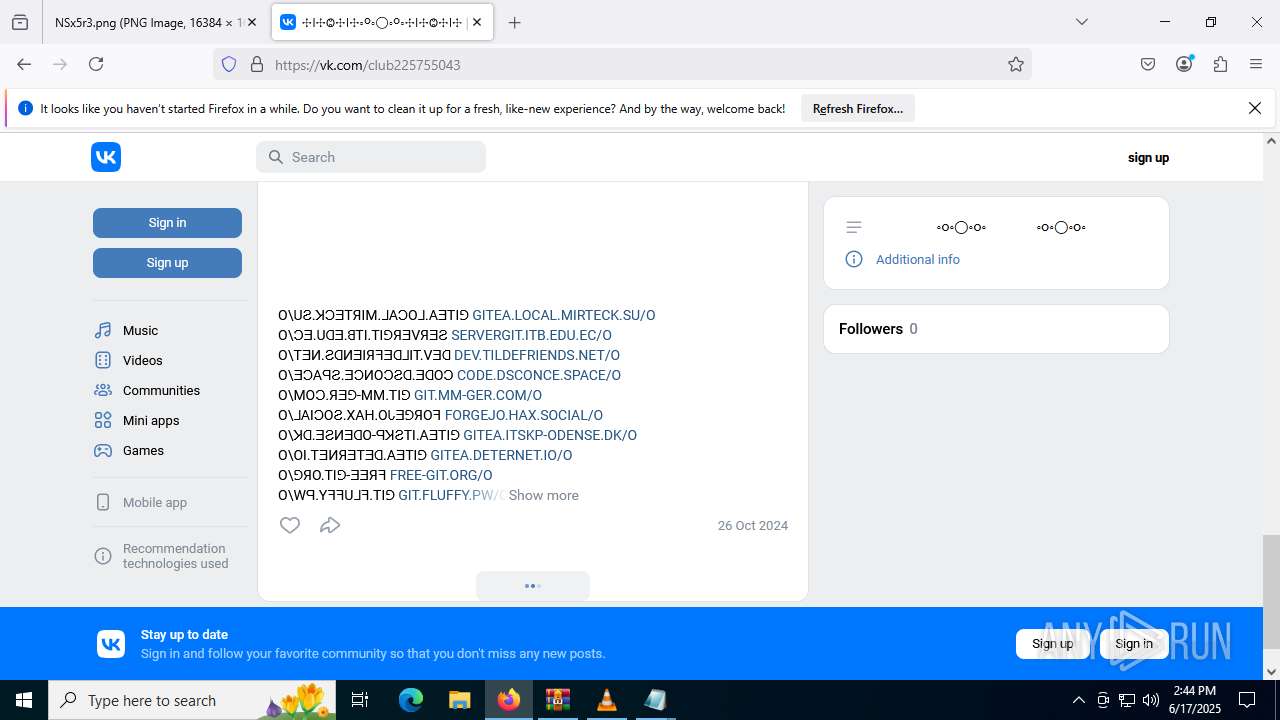The height and width of the screenshot is (720, 1280).
Task: Open a new browser tab
Action: click(514, 22)
